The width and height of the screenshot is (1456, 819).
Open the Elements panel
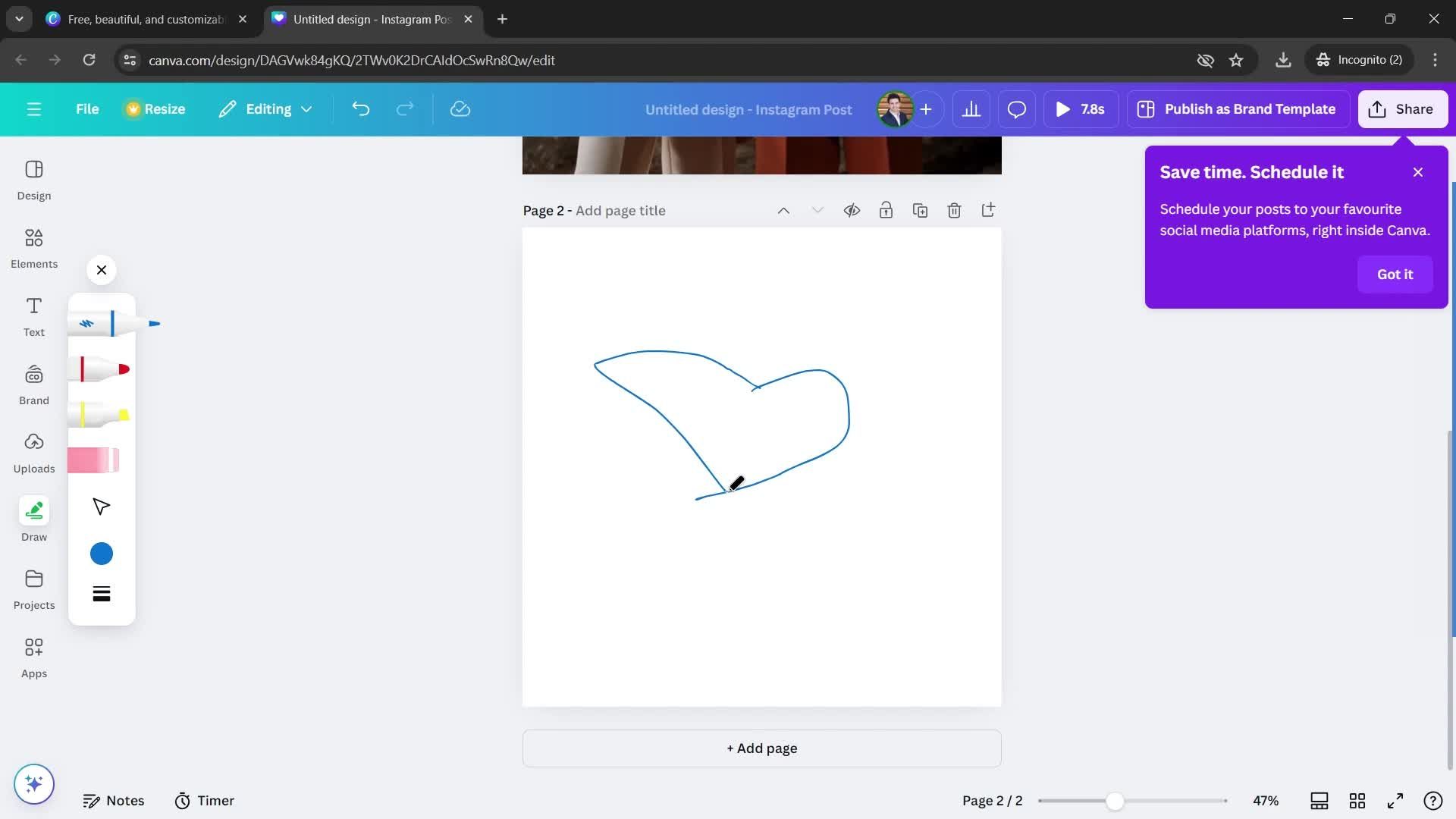pyautogui.click(x=33, y=249)
